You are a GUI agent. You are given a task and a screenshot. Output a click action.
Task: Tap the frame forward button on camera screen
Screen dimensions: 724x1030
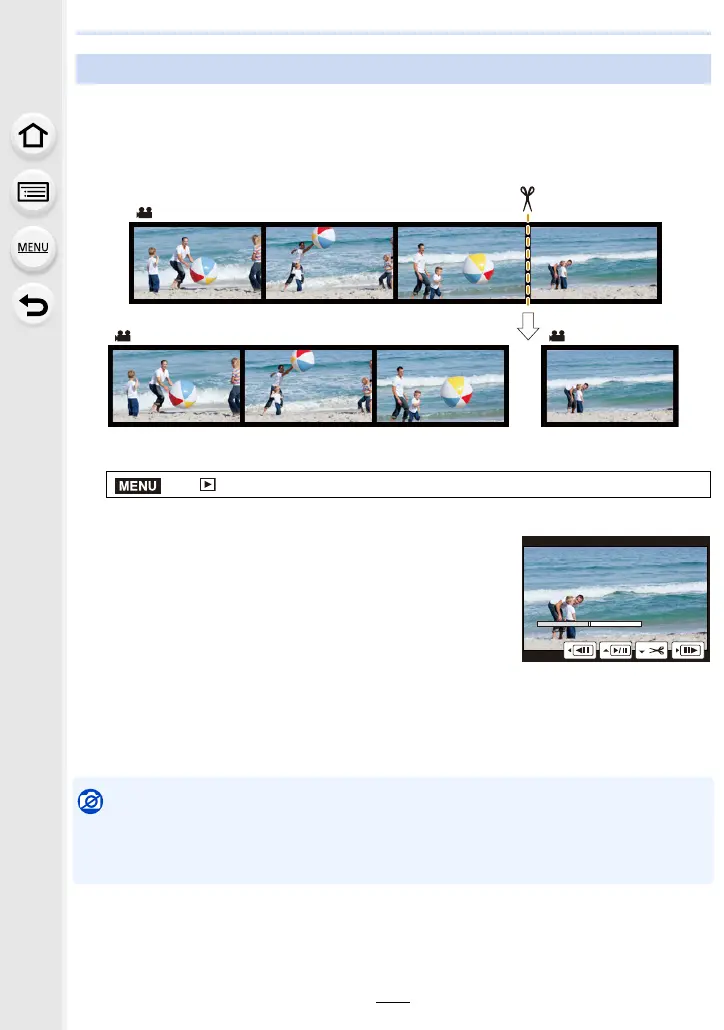(x=687, y=650)
